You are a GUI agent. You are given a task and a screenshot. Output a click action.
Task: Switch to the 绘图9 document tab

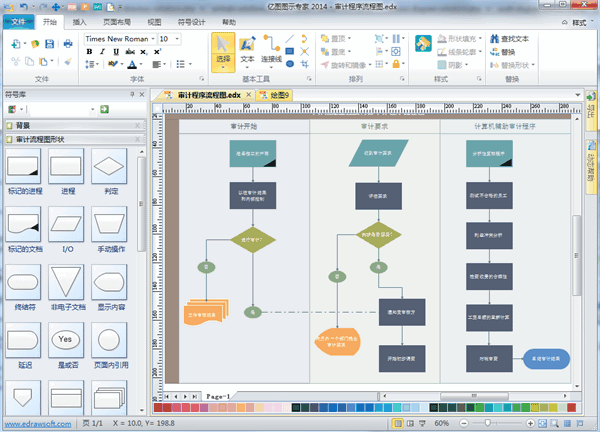pyautogui.click(x=276, y=95)
